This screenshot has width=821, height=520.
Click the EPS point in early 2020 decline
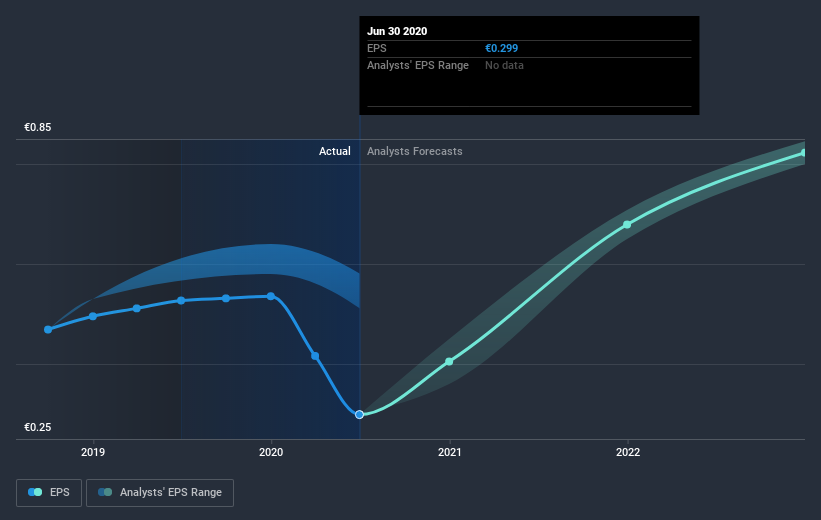coord(315,356)
